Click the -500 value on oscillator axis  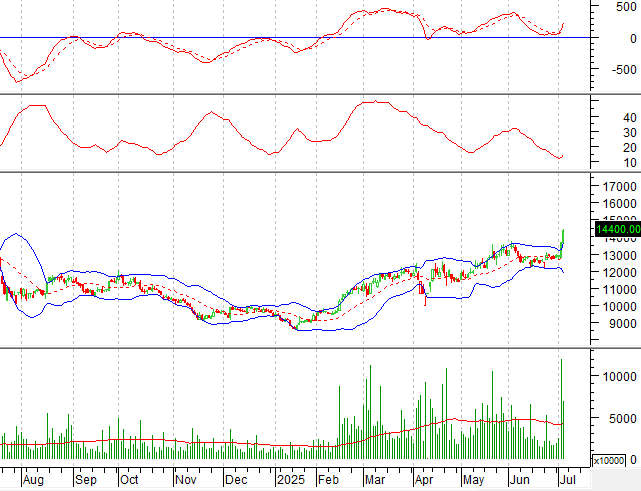[624, 70]
